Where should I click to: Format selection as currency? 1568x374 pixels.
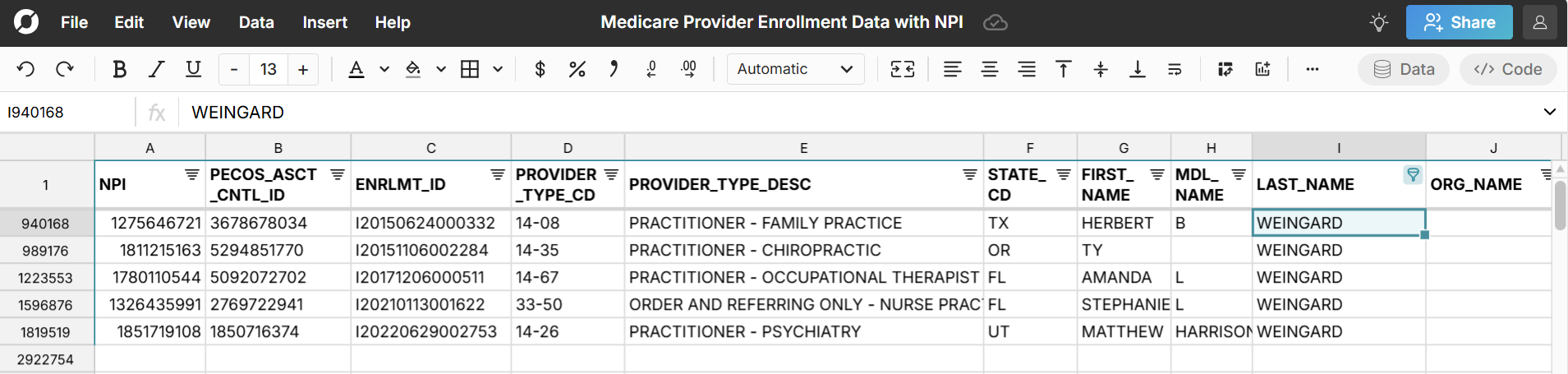(x=540, y=69)
